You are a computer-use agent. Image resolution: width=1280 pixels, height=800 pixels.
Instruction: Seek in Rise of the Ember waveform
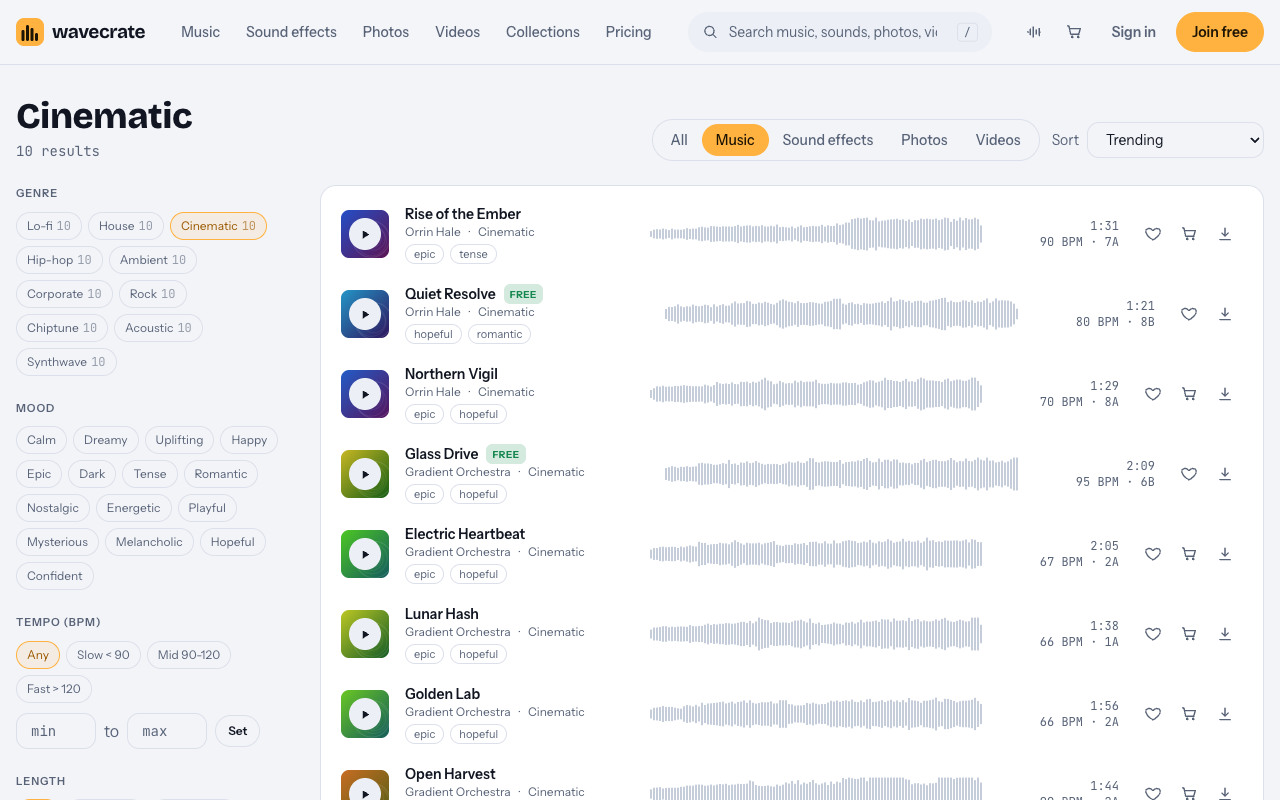coord(816,234)
